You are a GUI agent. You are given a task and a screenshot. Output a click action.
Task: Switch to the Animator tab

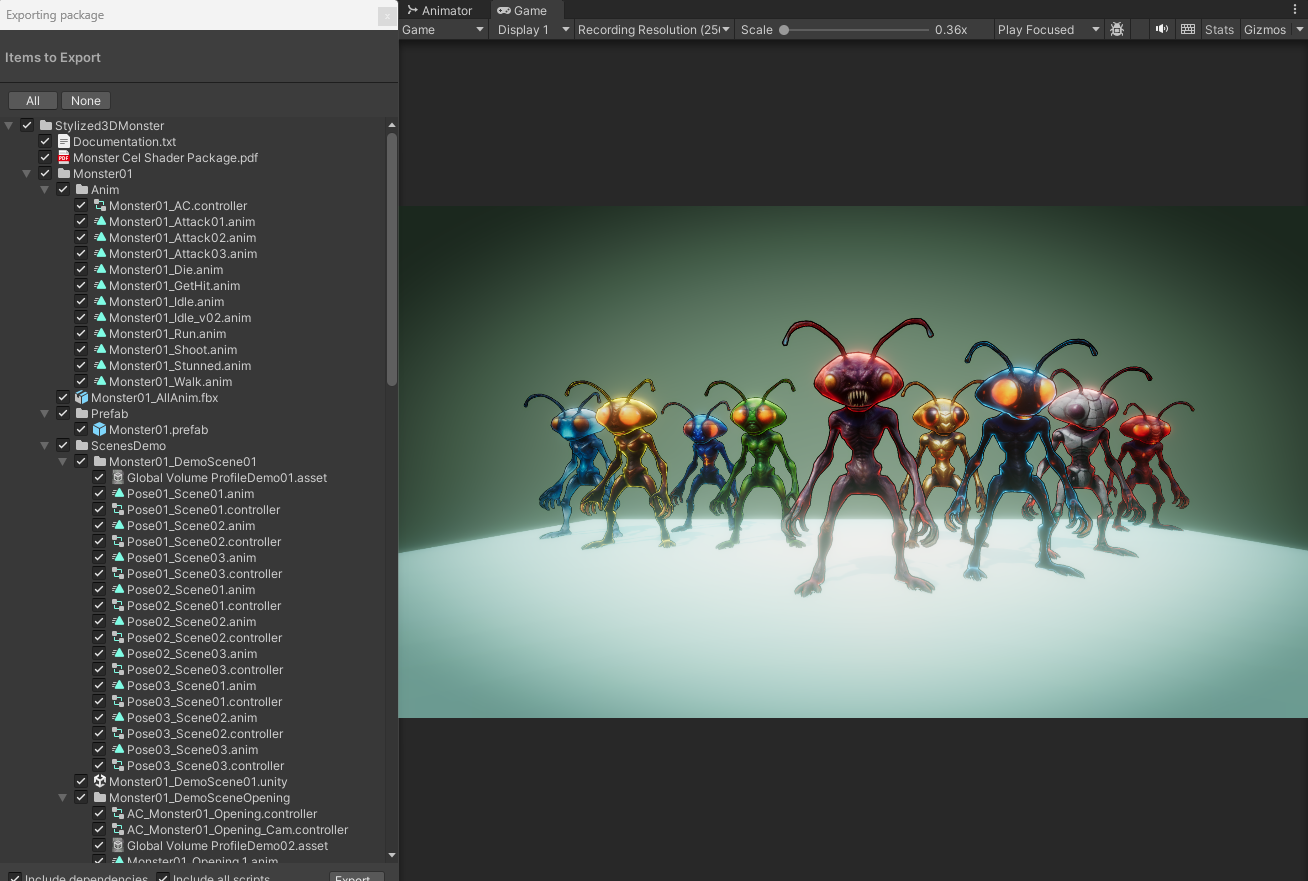[x=440, y=10]
